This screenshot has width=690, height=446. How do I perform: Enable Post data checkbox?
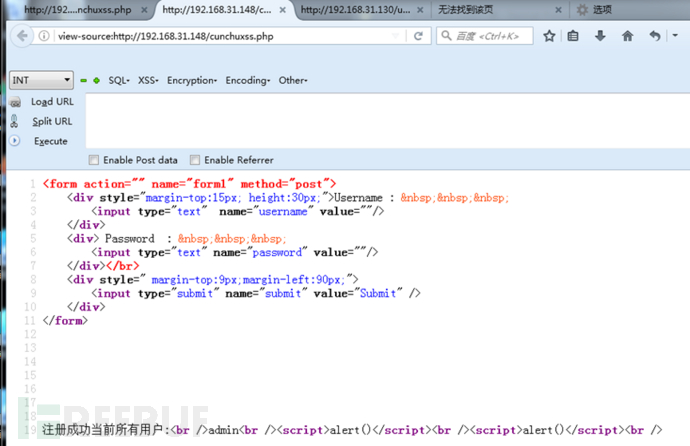(x=94, y=160)
